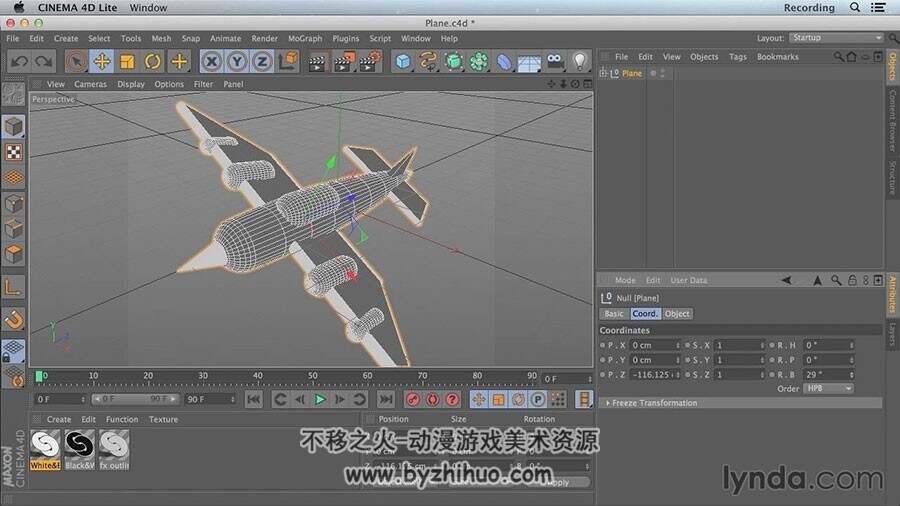Click the Undo arrow icon

coord(19,61)
